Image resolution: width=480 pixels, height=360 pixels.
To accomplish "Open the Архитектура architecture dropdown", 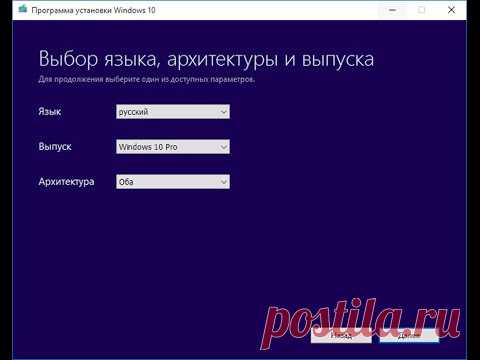I will coord(173,182).
